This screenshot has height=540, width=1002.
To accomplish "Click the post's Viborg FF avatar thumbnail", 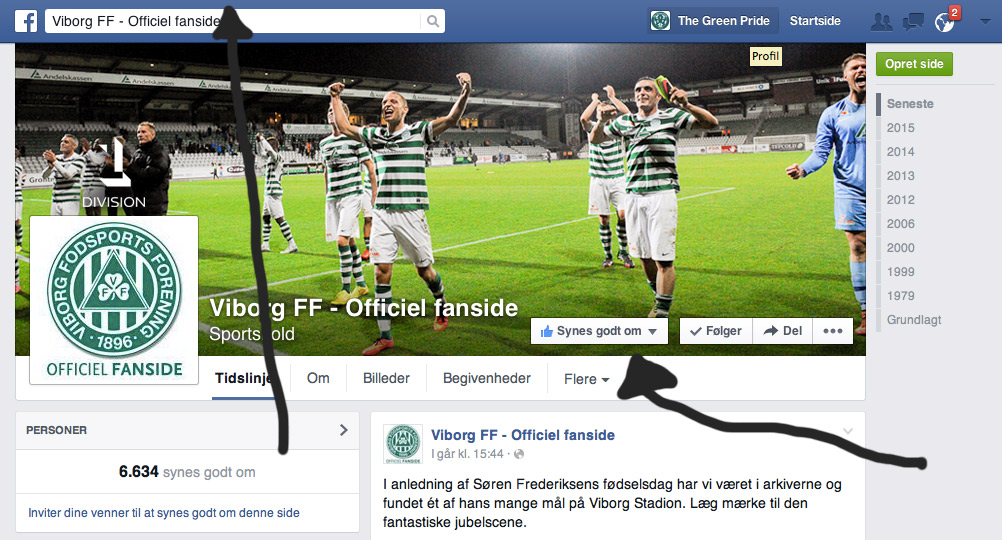I will [403, 444].
